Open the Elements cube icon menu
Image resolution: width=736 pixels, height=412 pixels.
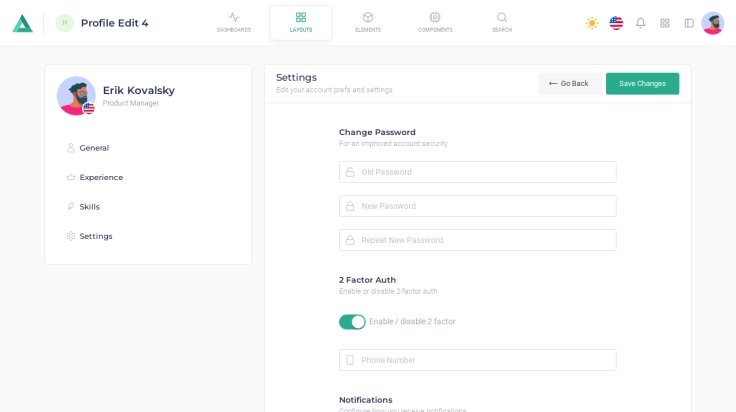point(368,22)
